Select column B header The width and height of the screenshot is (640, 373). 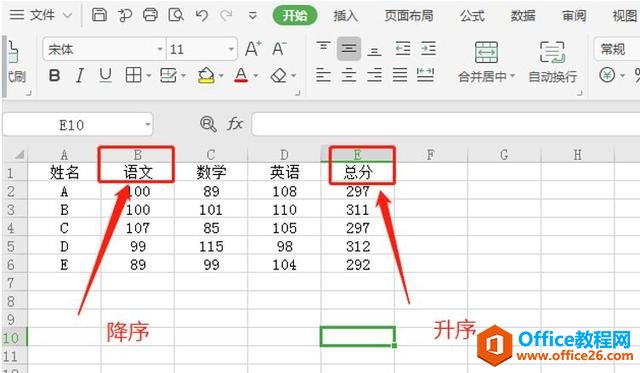coord(138,155)
